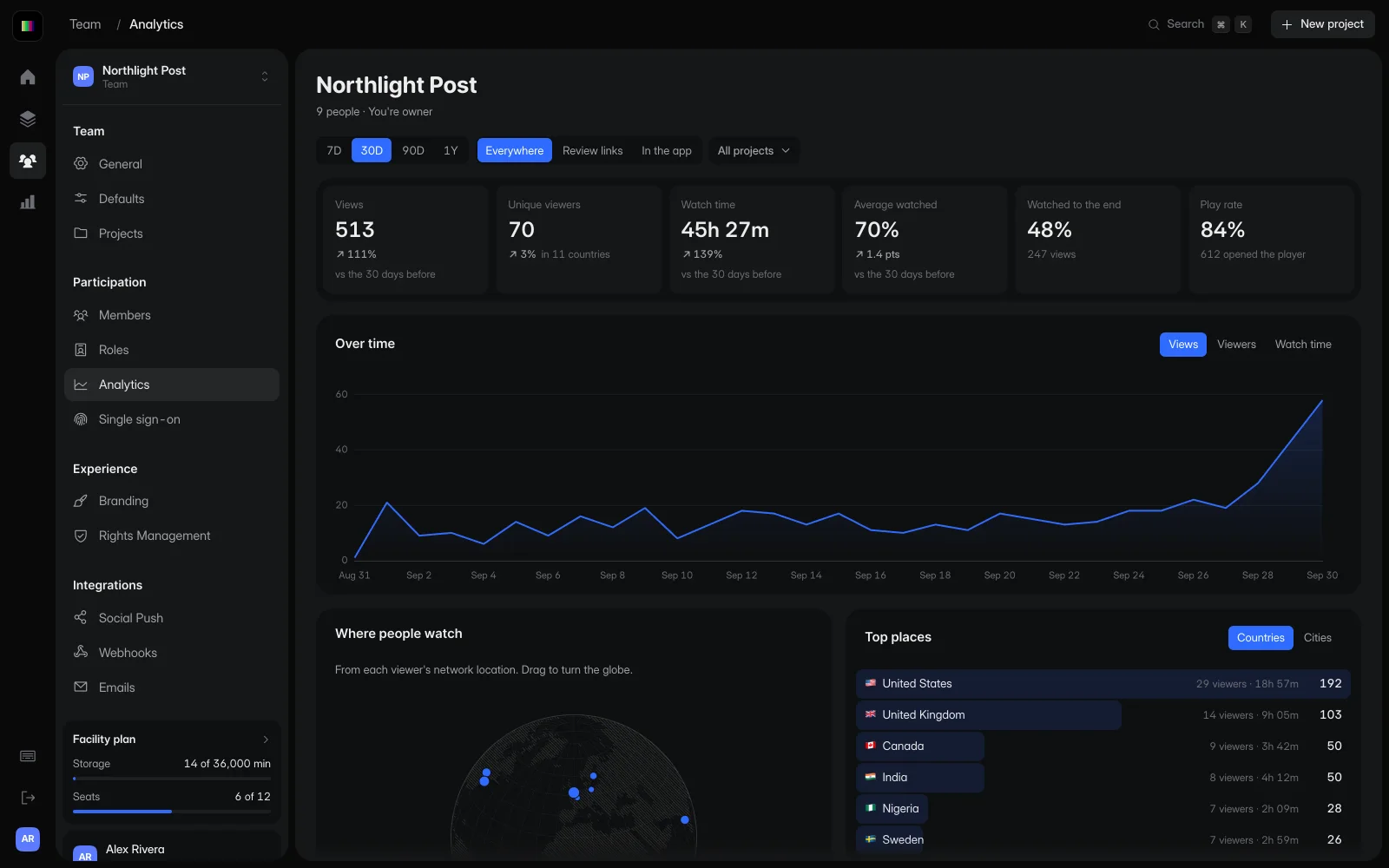Image resolution: width=1389 pixels, height=868 pixels.
Task: Expand Facility plan details chevron
Action: click(266, 740)
